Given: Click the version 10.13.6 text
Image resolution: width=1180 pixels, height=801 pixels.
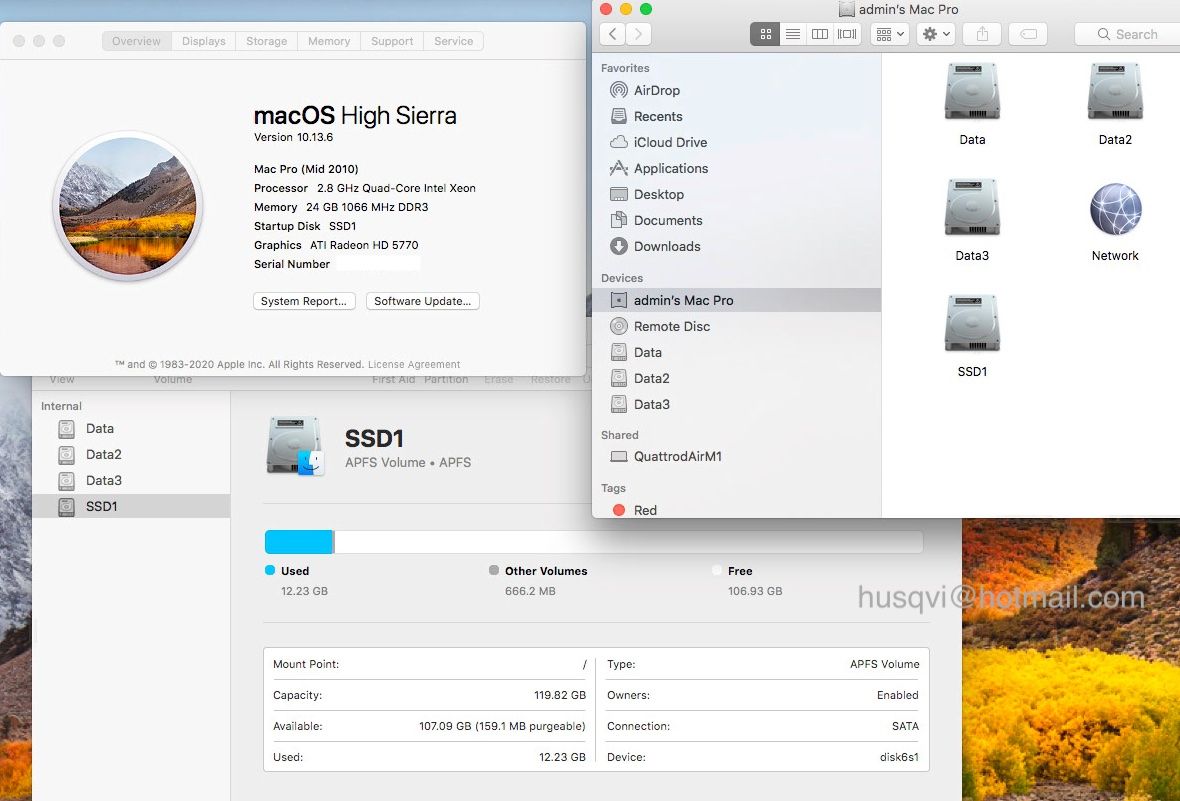Looking at the screenshot, I should pos(293,137).
